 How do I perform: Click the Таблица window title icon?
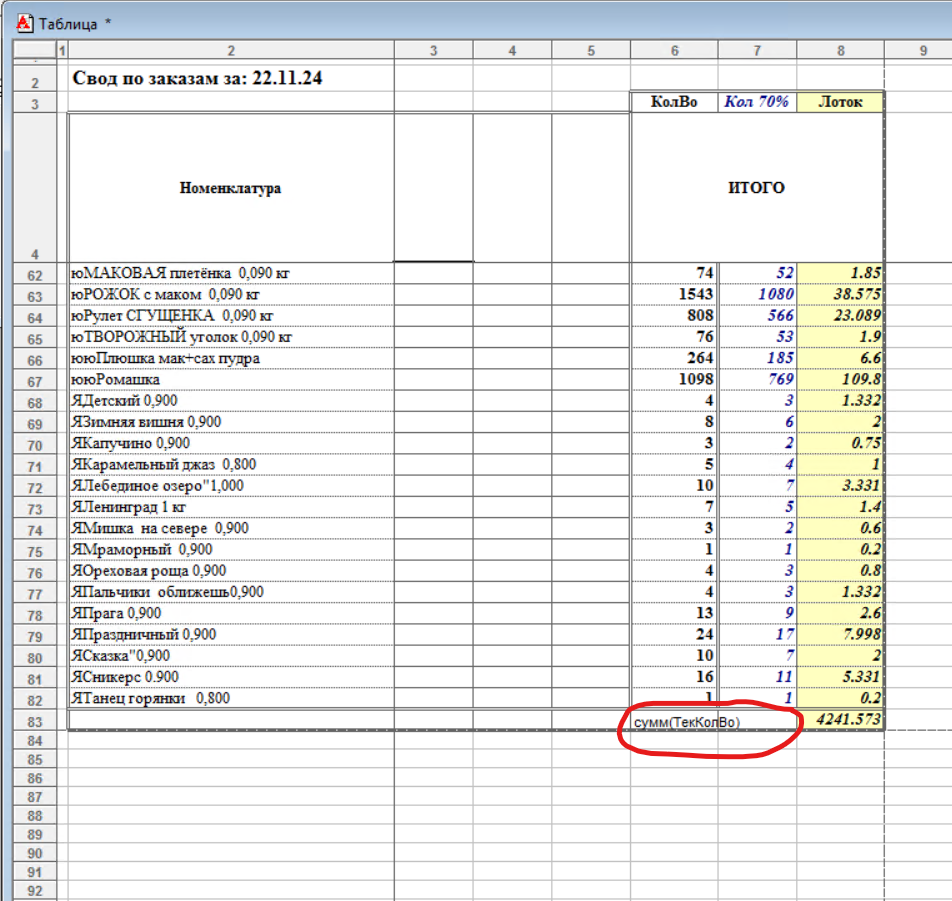(x=24, y=23)
